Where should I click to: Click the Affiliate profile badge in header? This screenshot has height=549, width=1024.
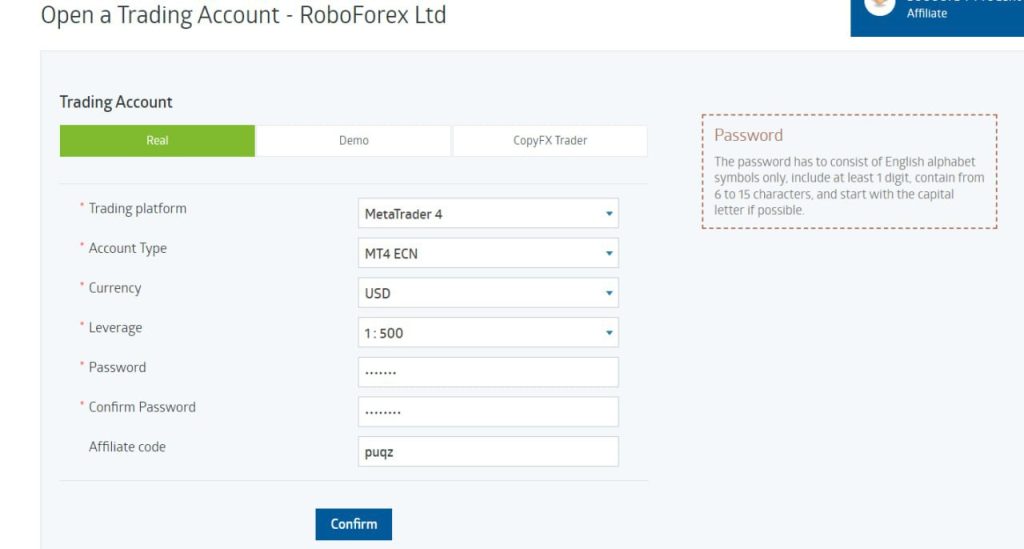tap(936, 16)
